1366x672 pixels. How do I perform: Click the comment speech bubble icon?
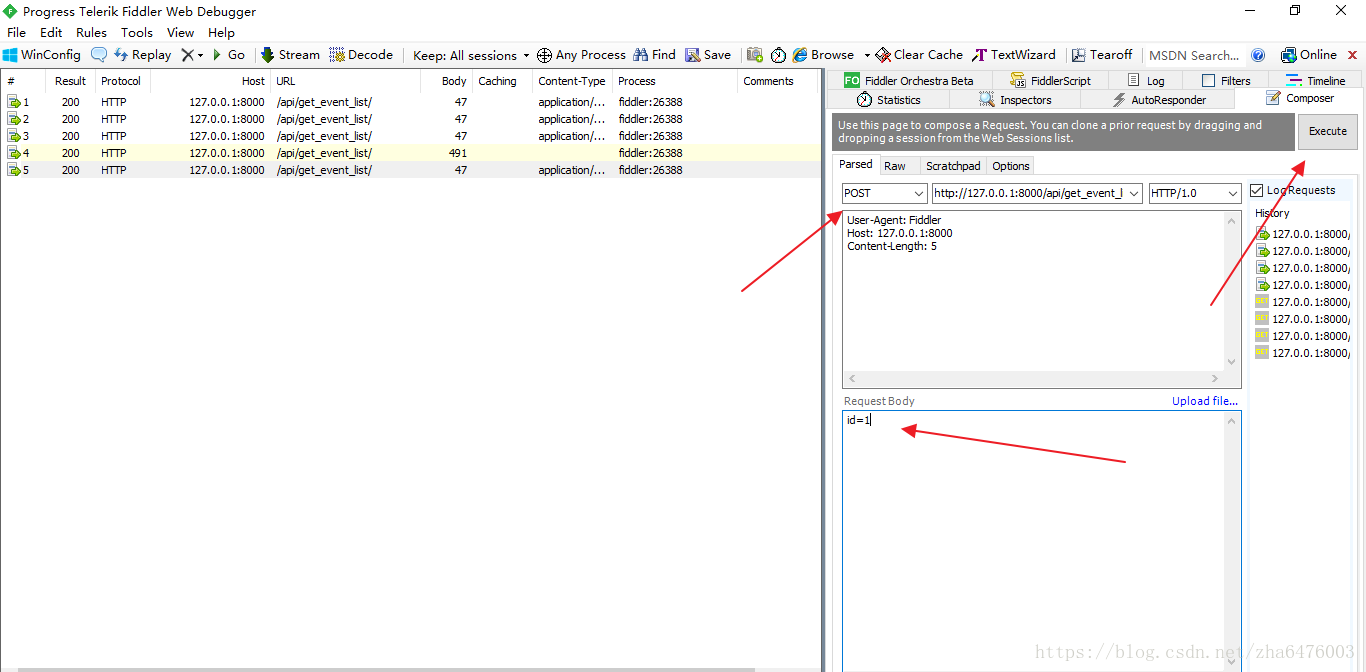point(99,55)
